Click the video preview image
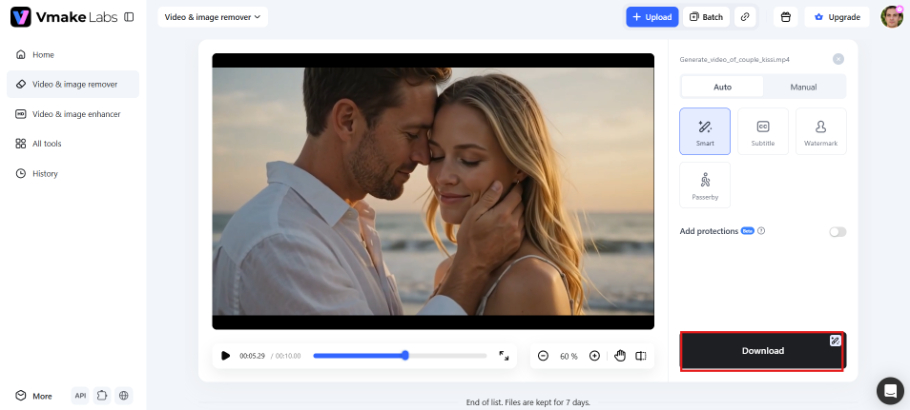Image resolution: width=910 pixels, height=410 pixels. [x=433, y=192]
